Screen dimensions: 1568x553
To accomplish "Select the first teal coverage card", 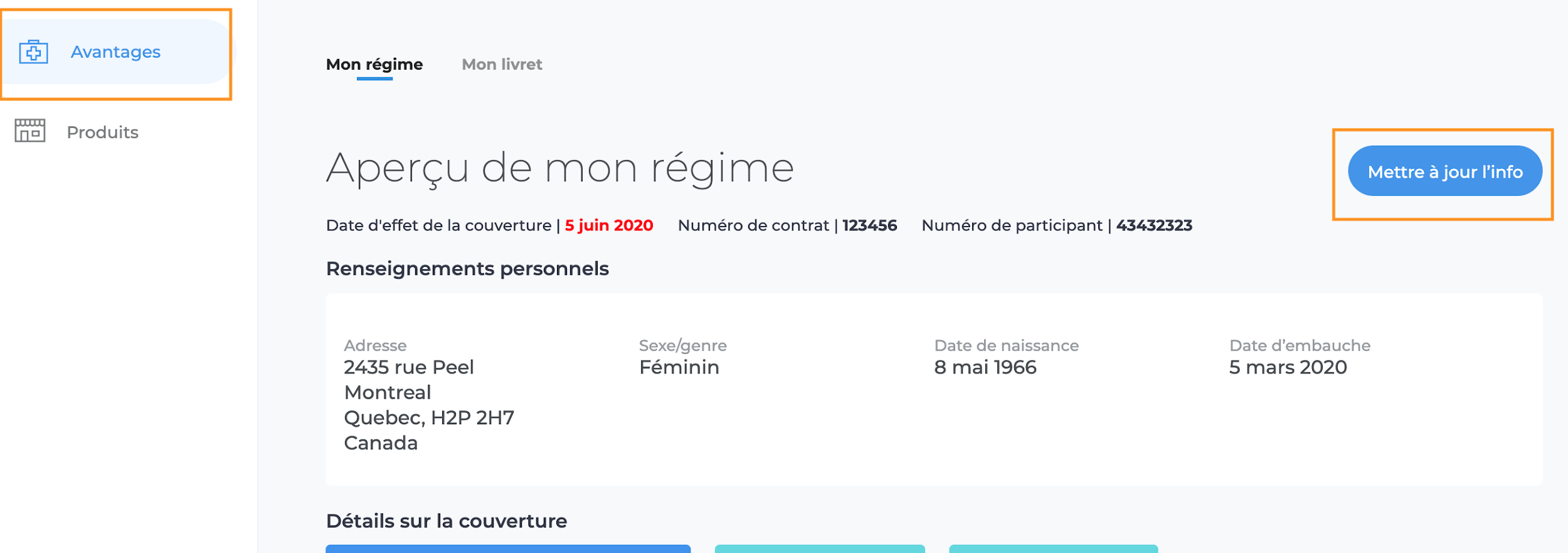I will coord(820,549).
